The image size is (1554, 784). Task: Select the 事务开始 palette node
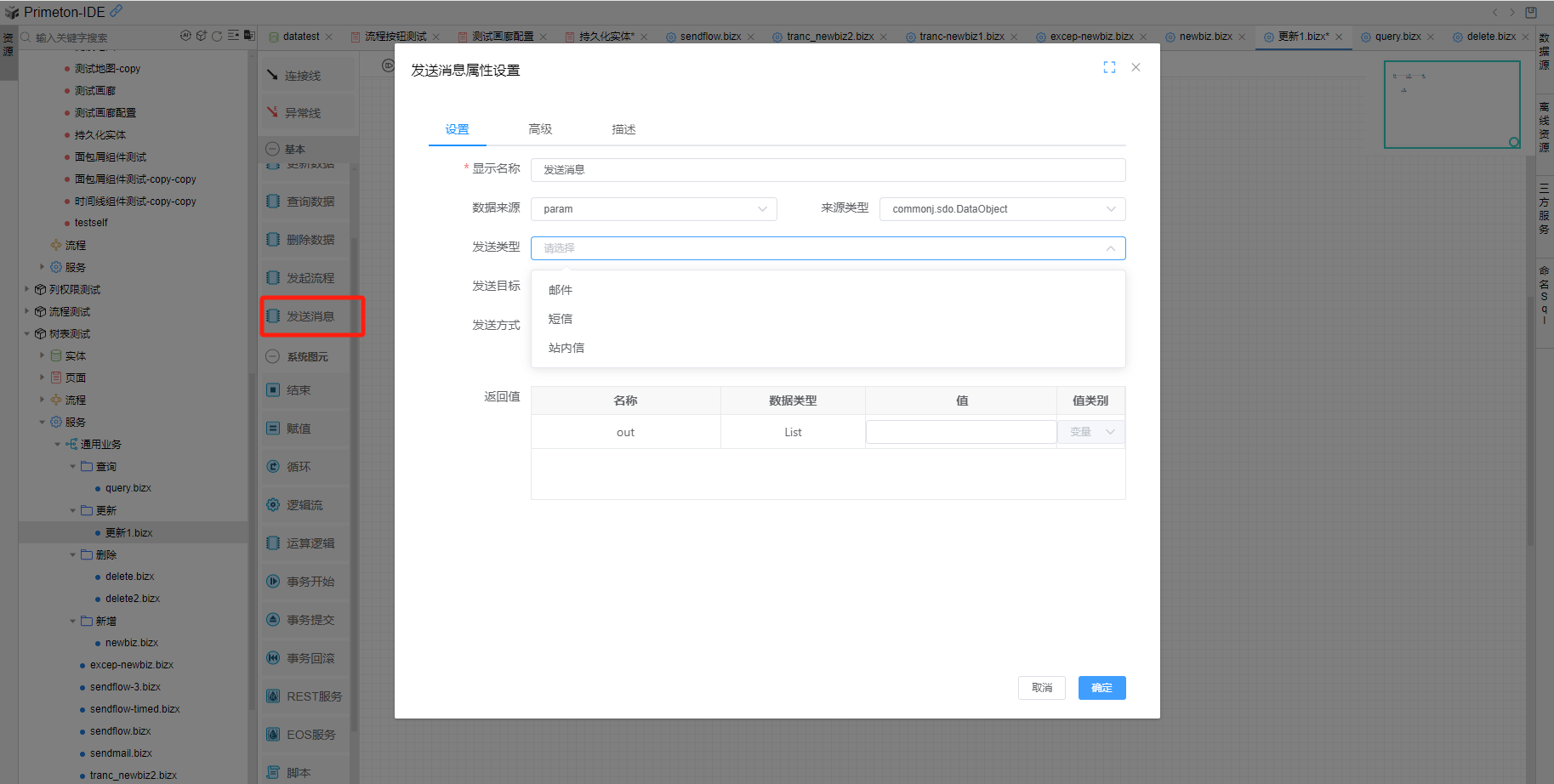click(310, 582)
